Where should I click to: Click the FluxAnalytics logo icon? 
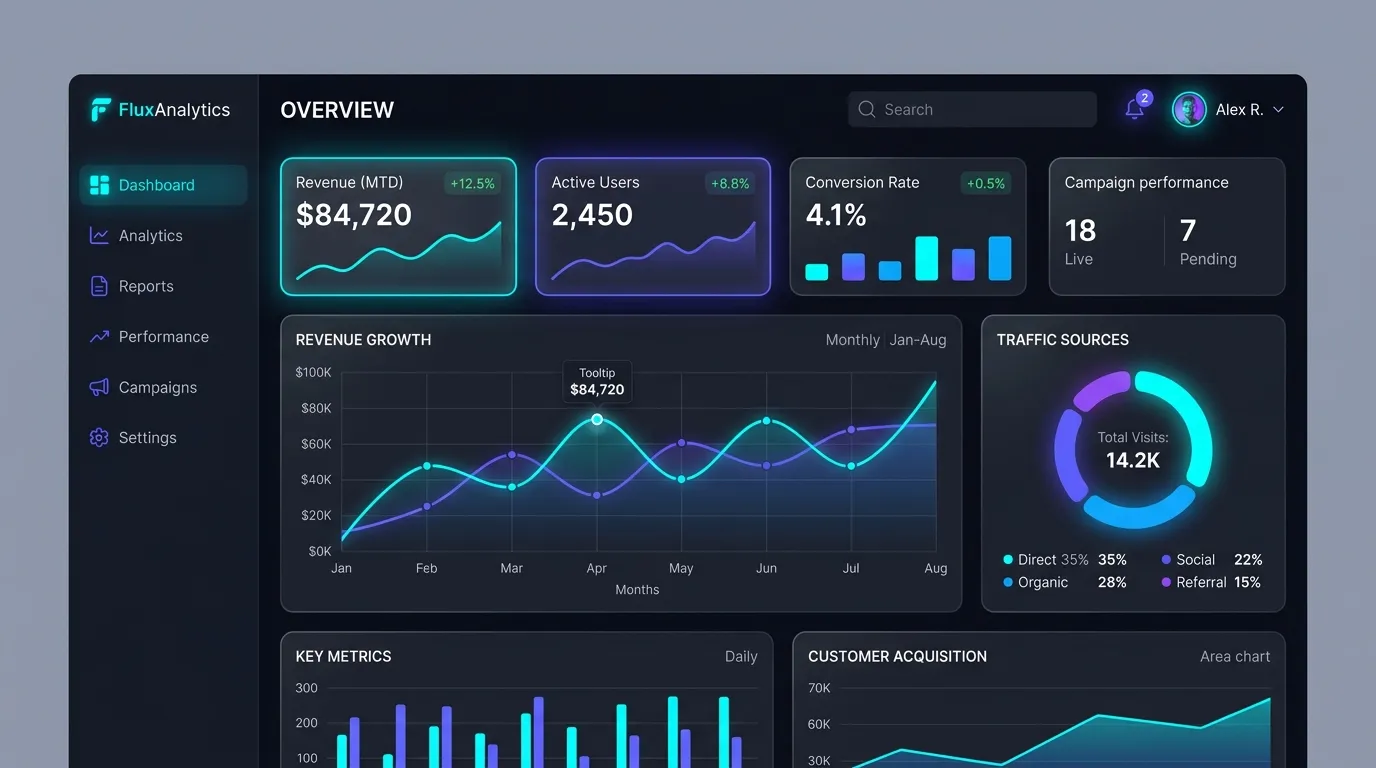(x=100, y=110)
